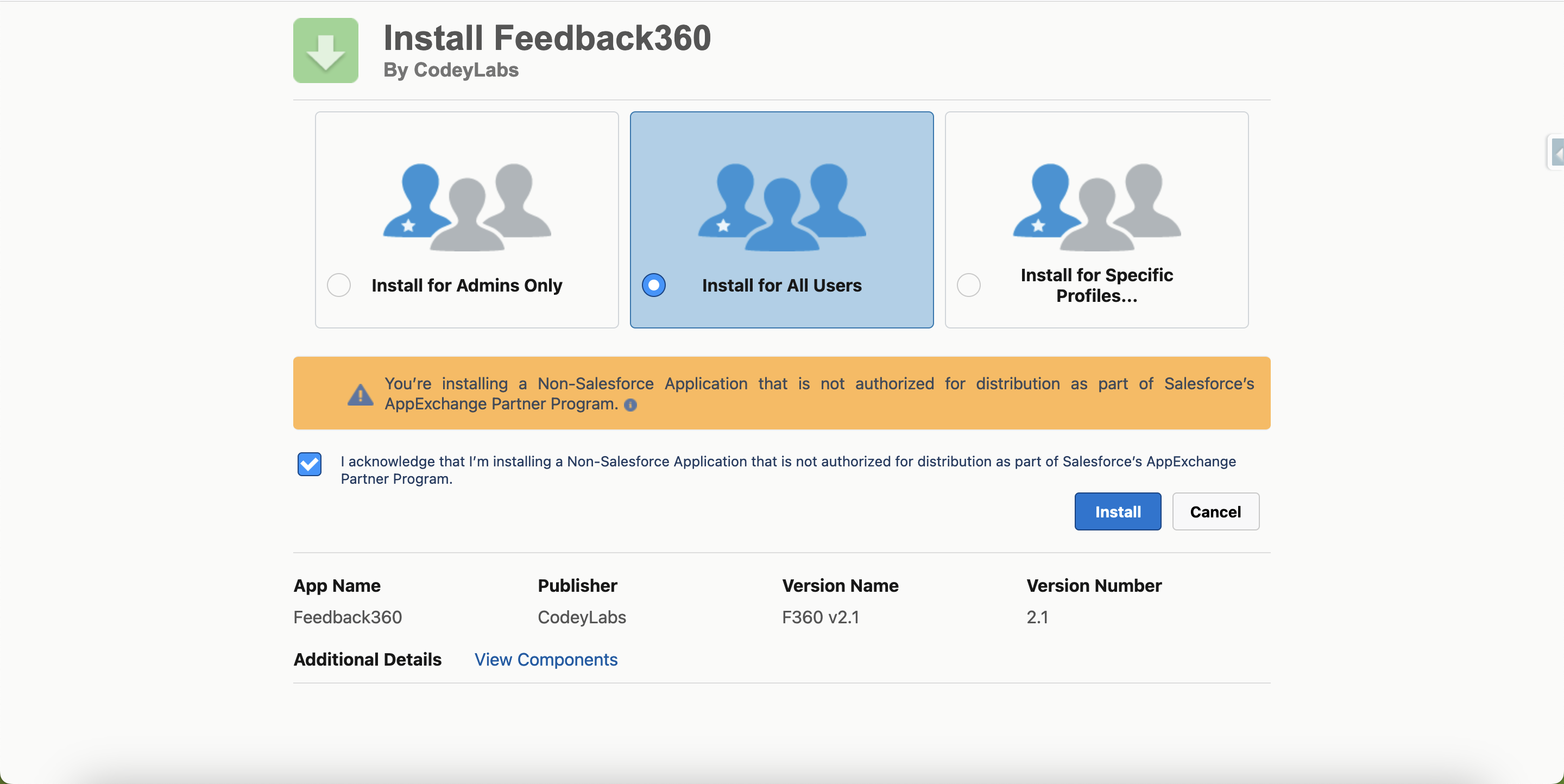The height and width of the screenshot is (784, 1564).
Task: Click the acknowledgment statement text
Action: 788,470
